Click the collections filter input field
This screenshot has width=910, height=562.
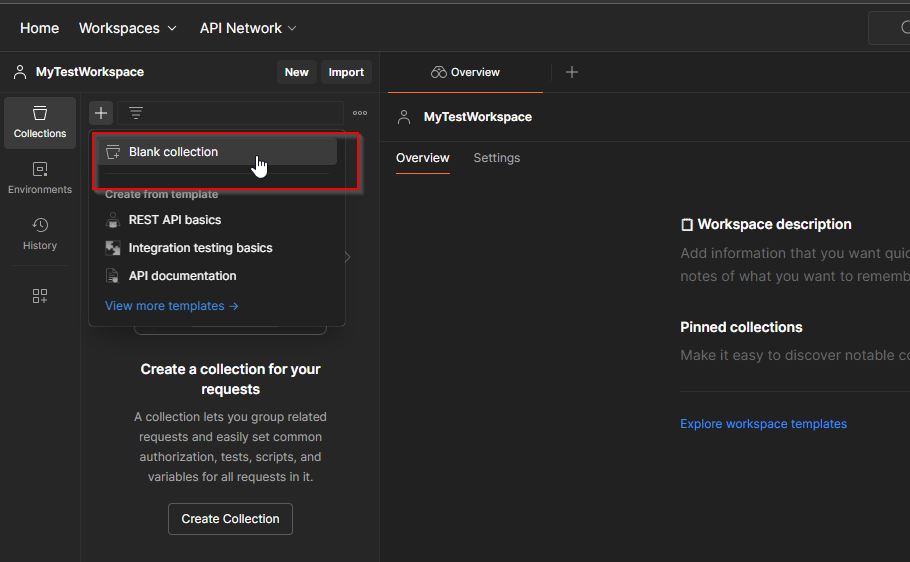pyautogui.click(x=230, y=113)
